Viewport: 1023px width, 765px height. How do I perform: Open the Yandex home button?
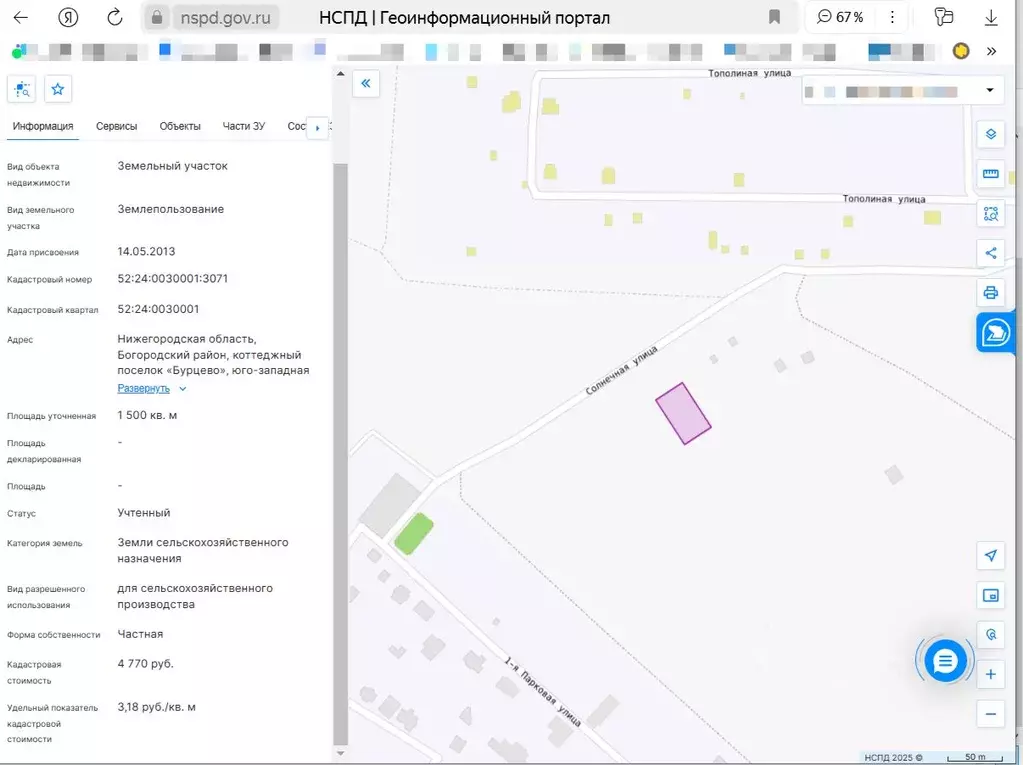[x=68, y=18]
